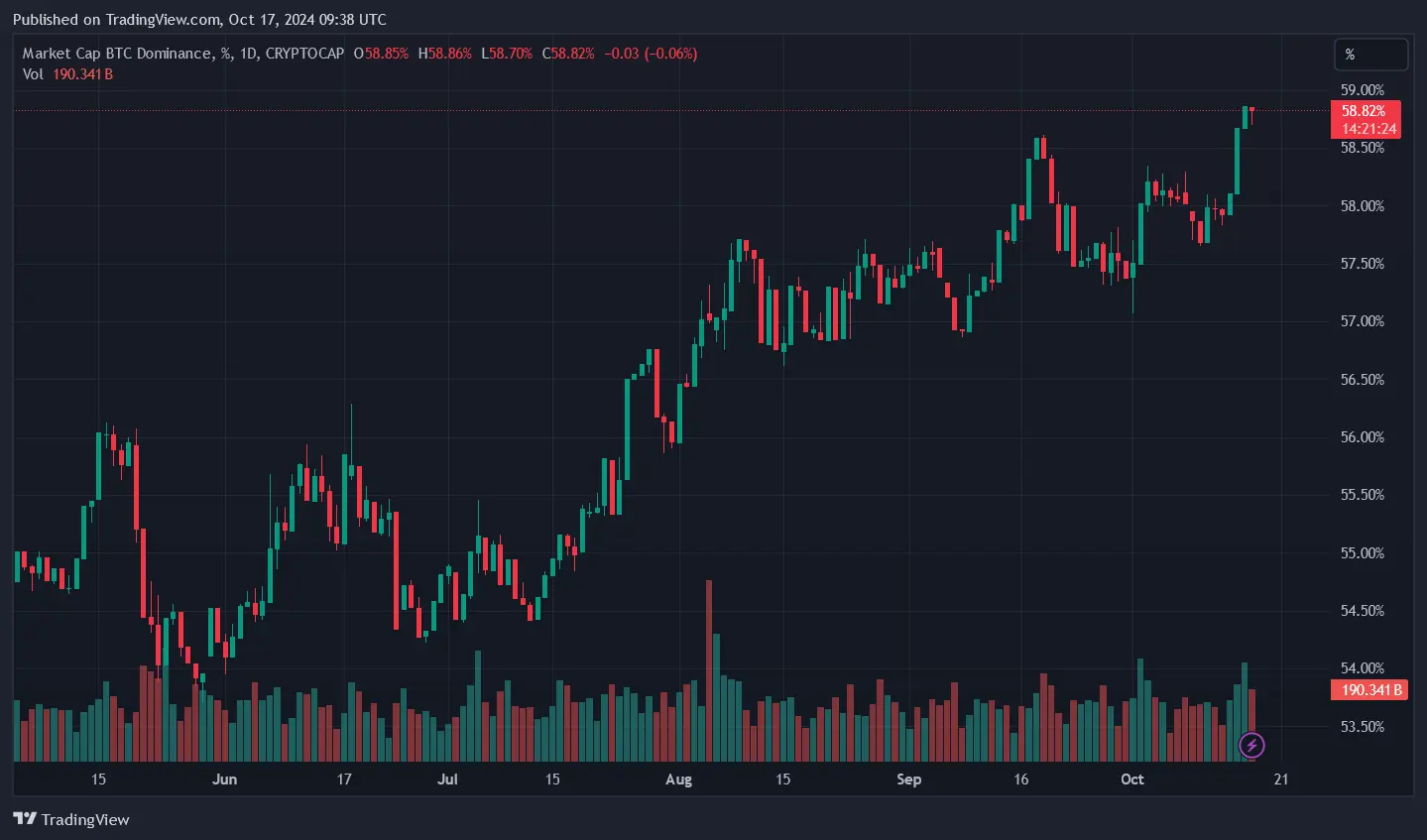Click the 55.00% price axis label
The image size is (1427, 840).
(x=1363, y=553)
